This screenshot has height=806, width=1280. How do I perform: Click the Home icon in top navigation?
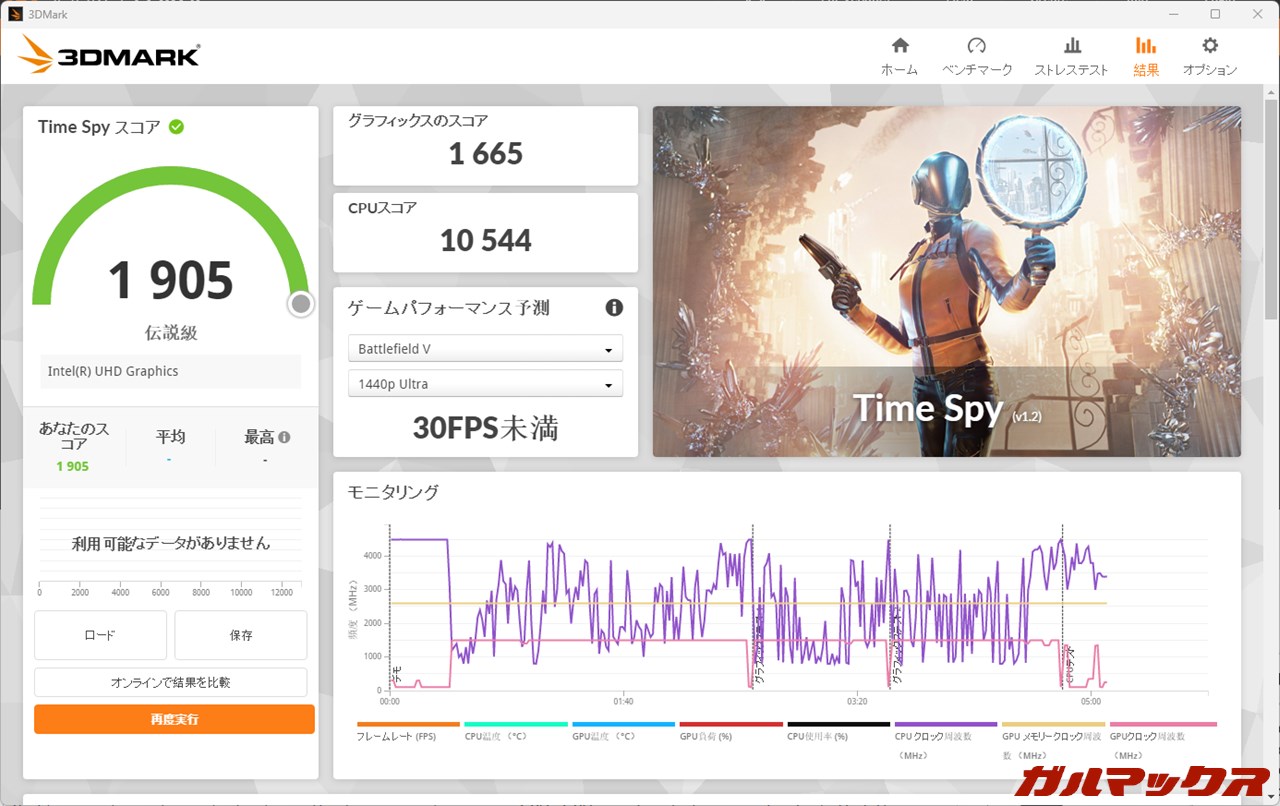899,46
